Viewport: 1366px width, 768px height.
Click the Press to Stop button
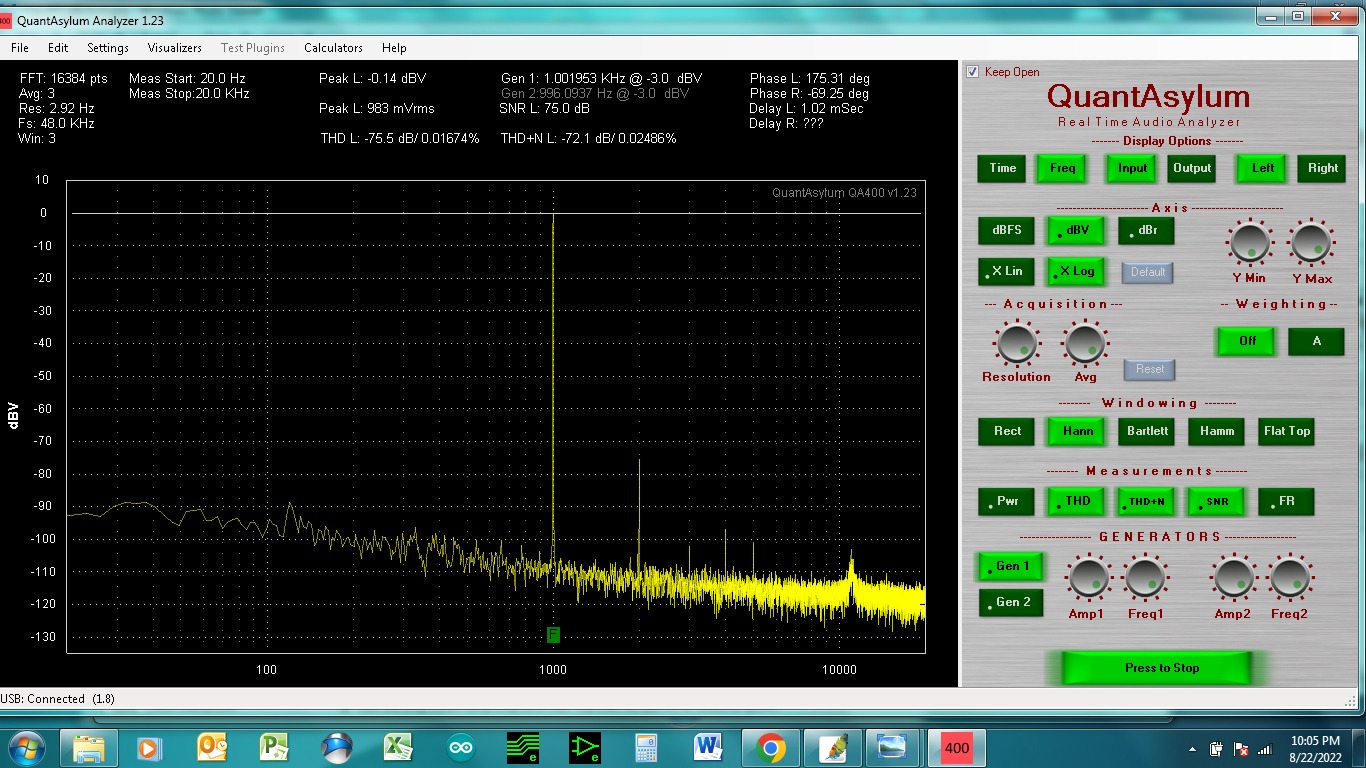tap(1157, 668)
